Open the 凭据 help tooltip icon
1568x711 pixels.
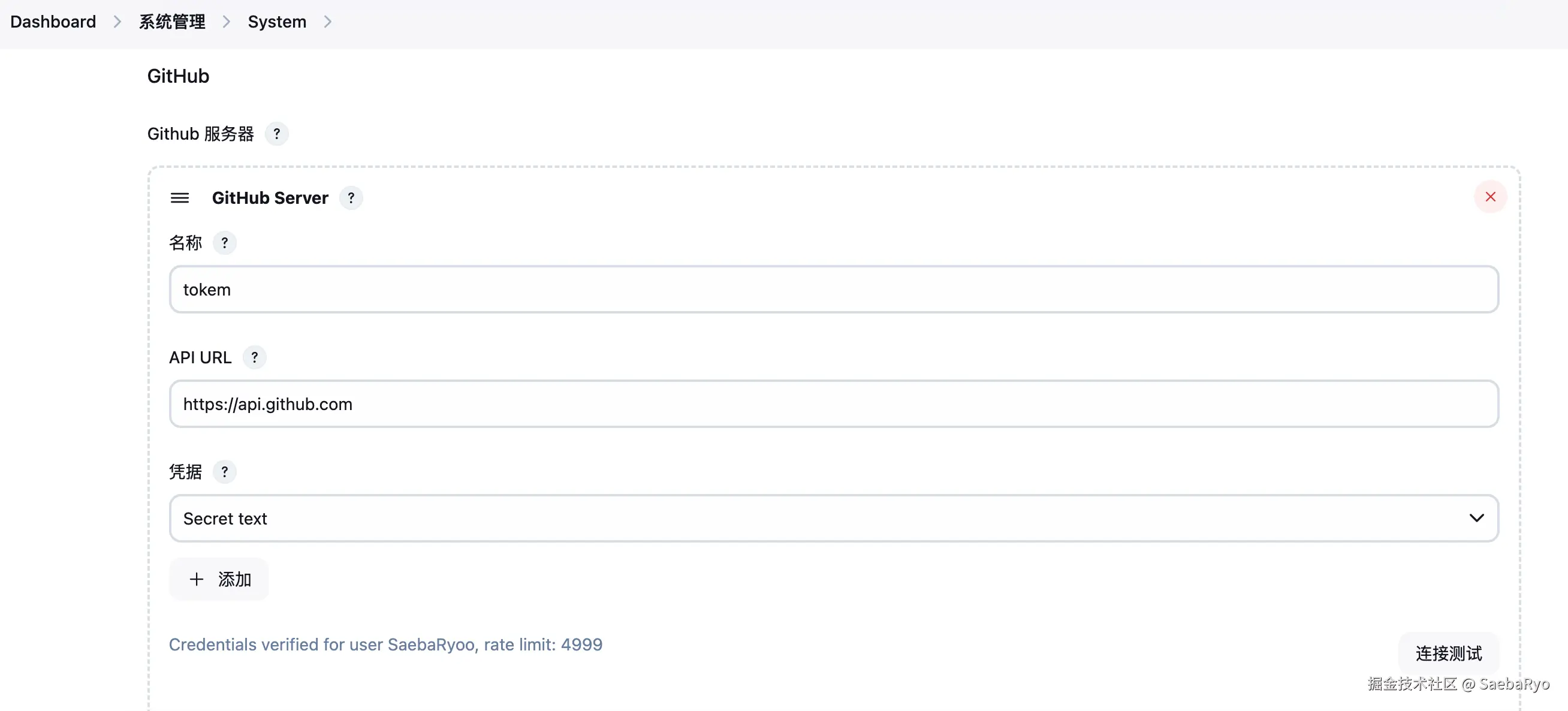coord(225,472)
